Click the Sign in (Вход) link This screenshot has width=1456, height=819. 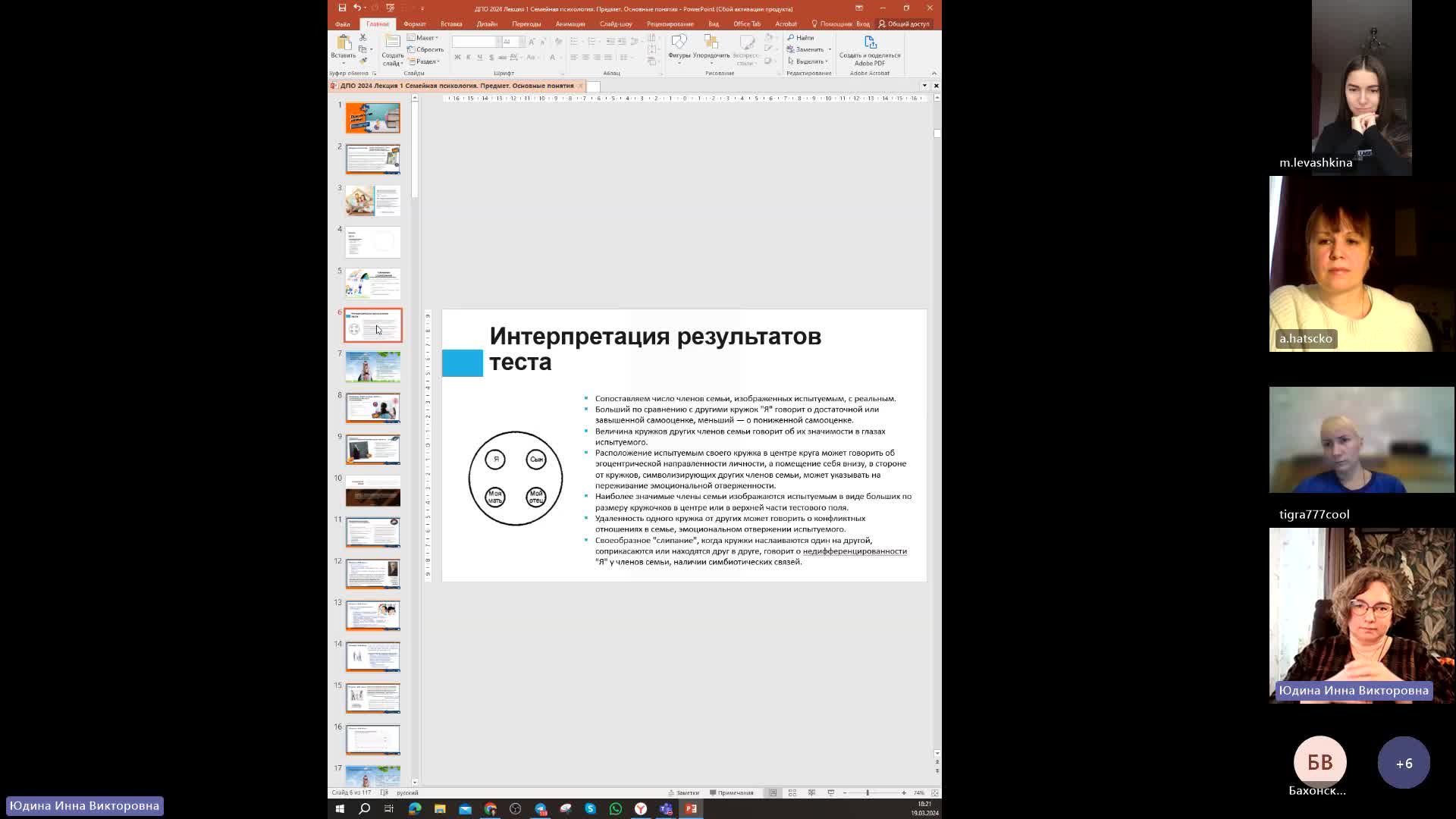(x=863, y=24)
